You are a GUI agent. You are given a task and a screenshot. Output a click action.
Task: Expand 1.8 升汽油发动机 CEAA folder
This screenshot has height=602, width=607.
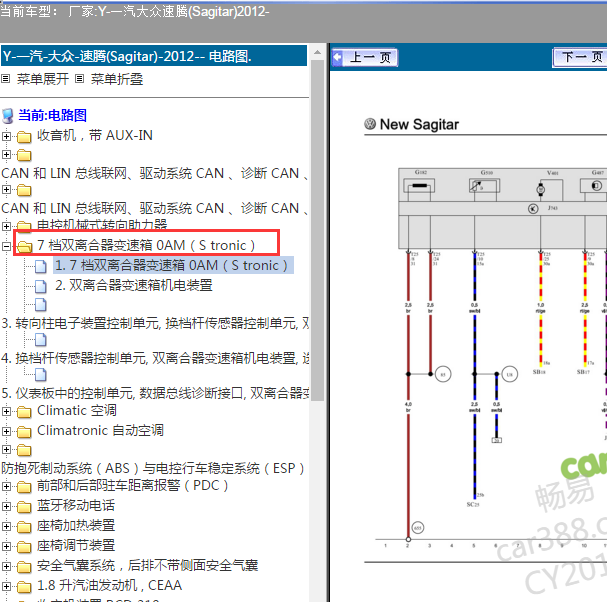[6, 587]
